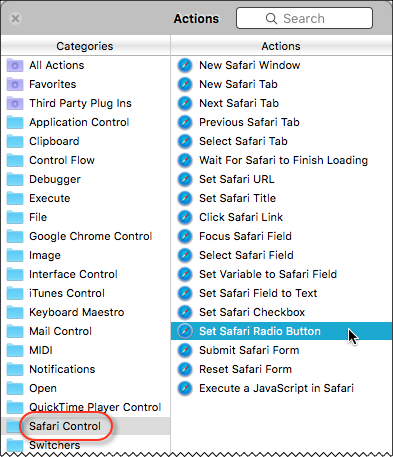Choose the Submit Safari Form action

click(x=281, y=350)
